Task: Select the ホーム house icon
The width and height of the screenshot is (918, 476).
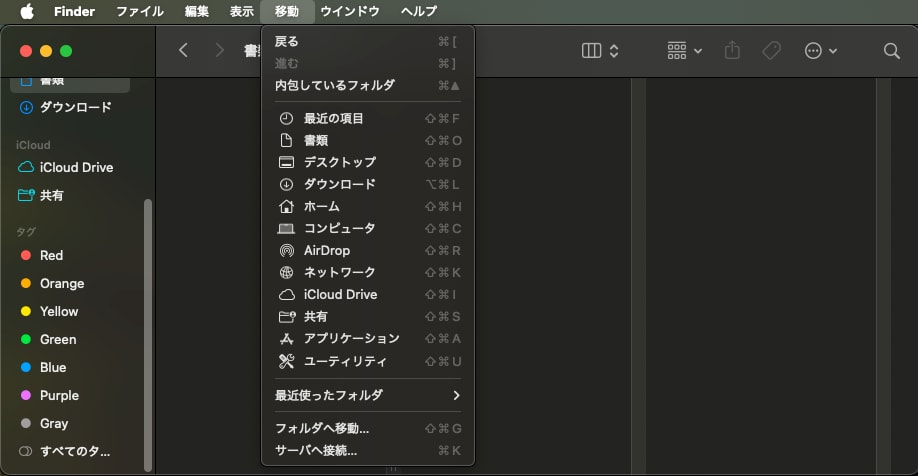Action: (286, 207)
